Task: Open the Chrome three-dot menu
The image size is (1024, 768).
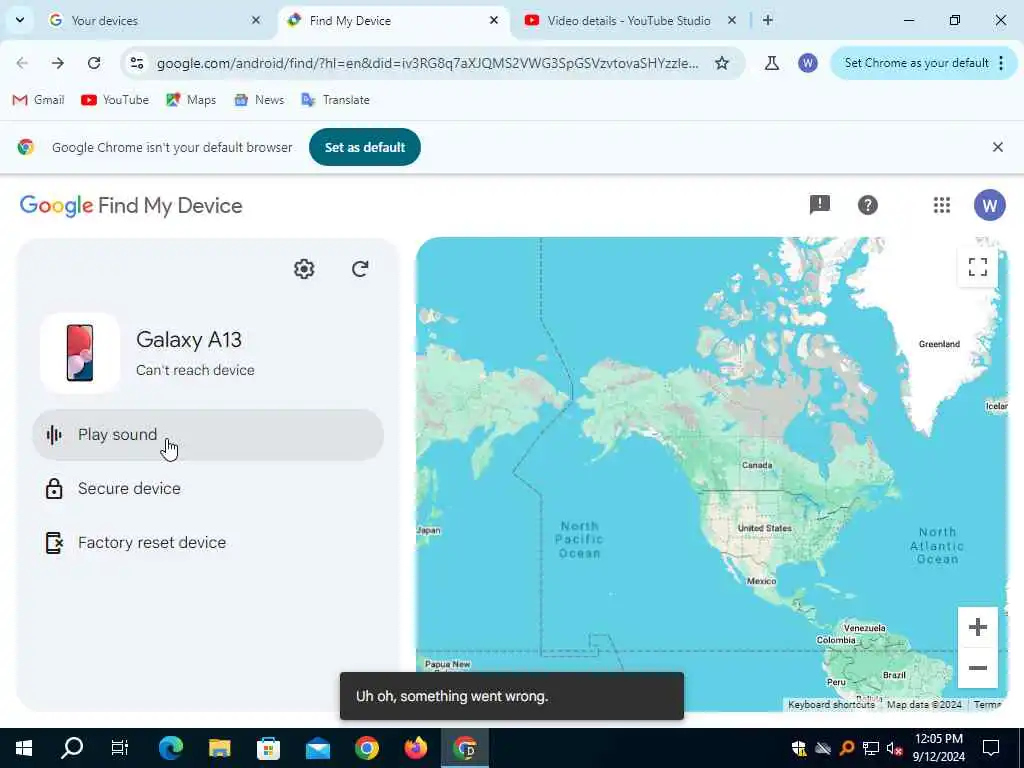Action: [x=1002, y=63]
